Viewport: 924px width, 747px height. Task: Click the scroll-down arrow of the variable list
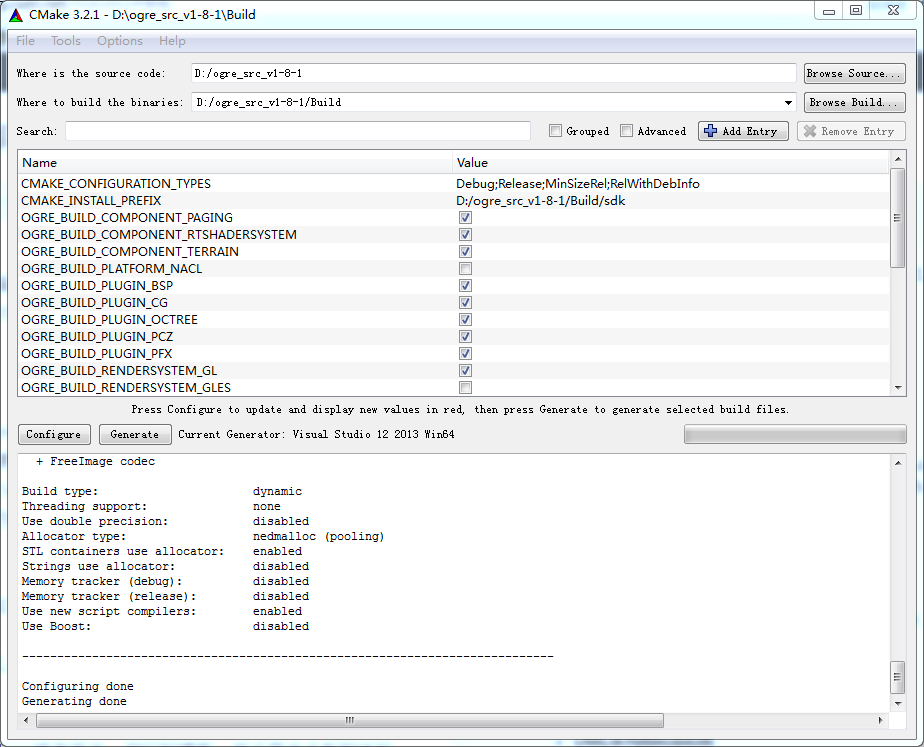tap(898, 388)
